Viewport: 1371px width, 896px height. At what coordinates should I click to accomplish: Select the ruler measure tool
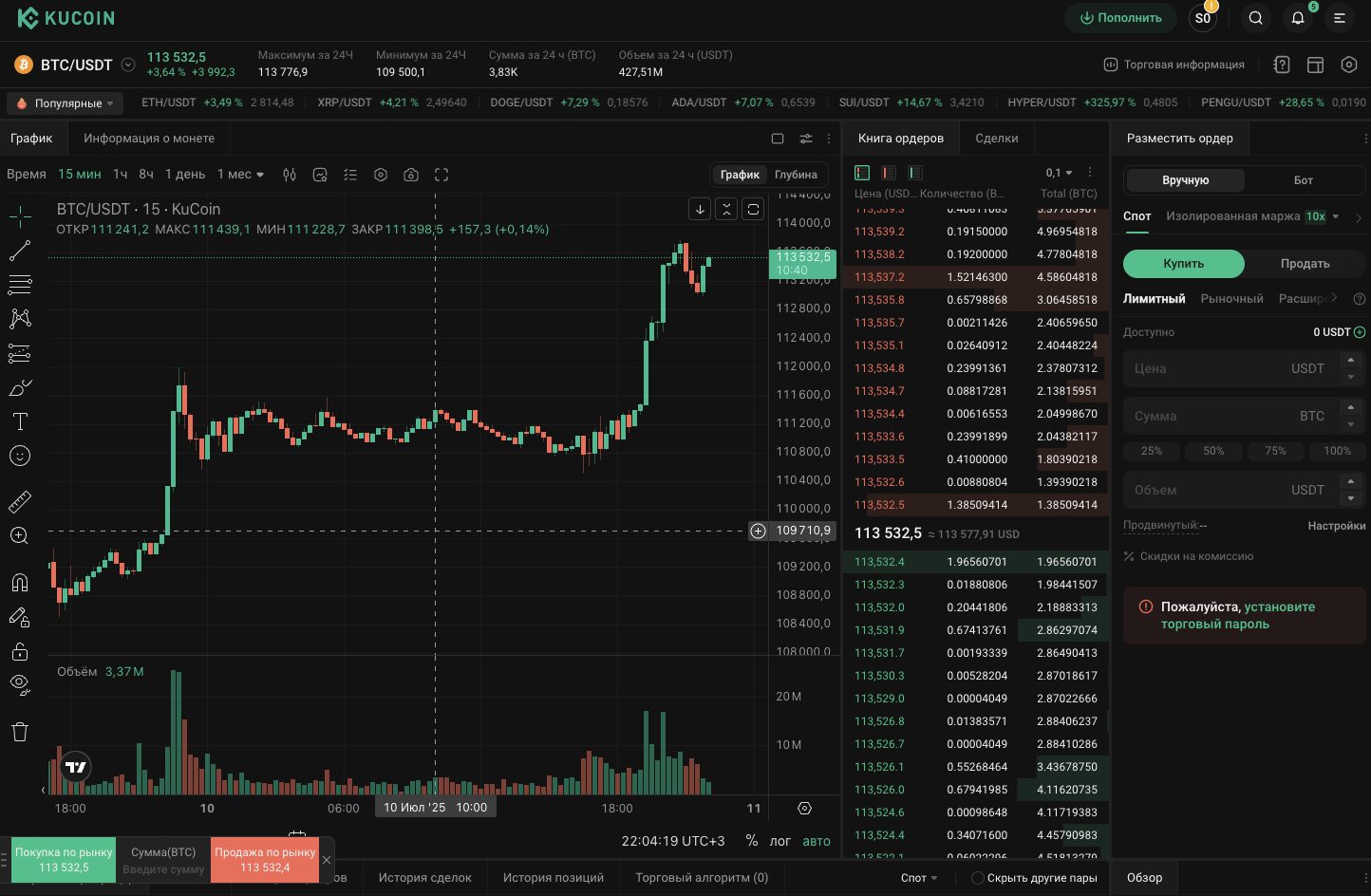(x=20, y=500)
